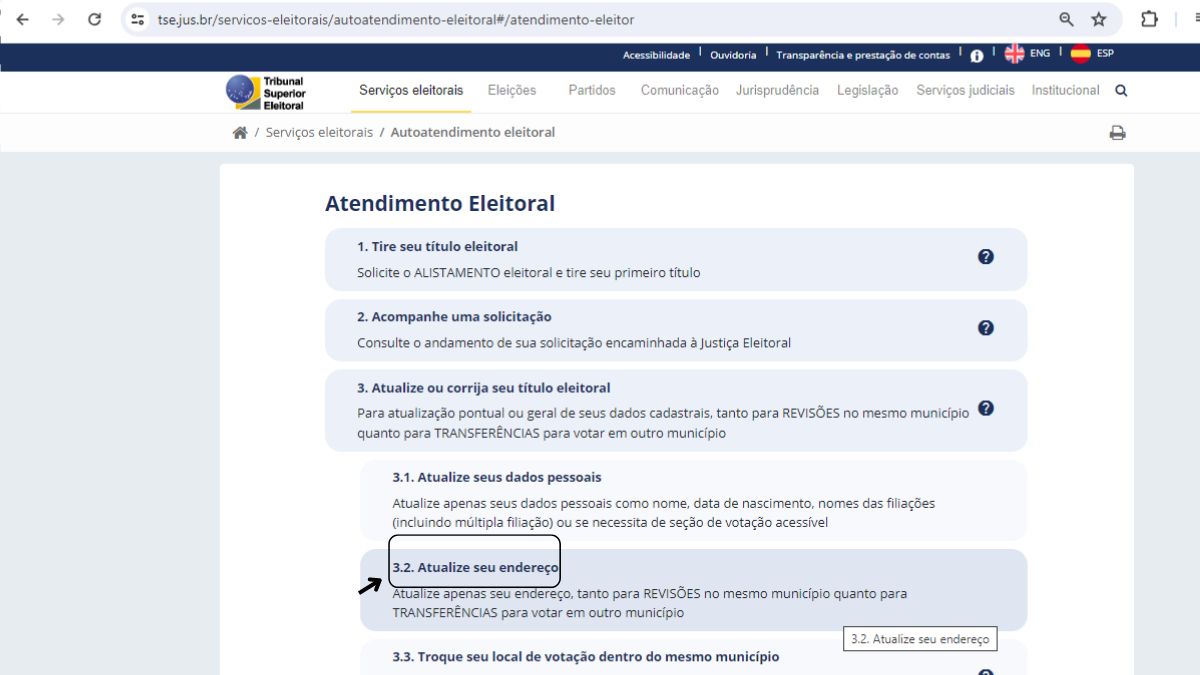The image size is (1200, 675).
Task: Open the Legislação menu
Action: [868, 90]
